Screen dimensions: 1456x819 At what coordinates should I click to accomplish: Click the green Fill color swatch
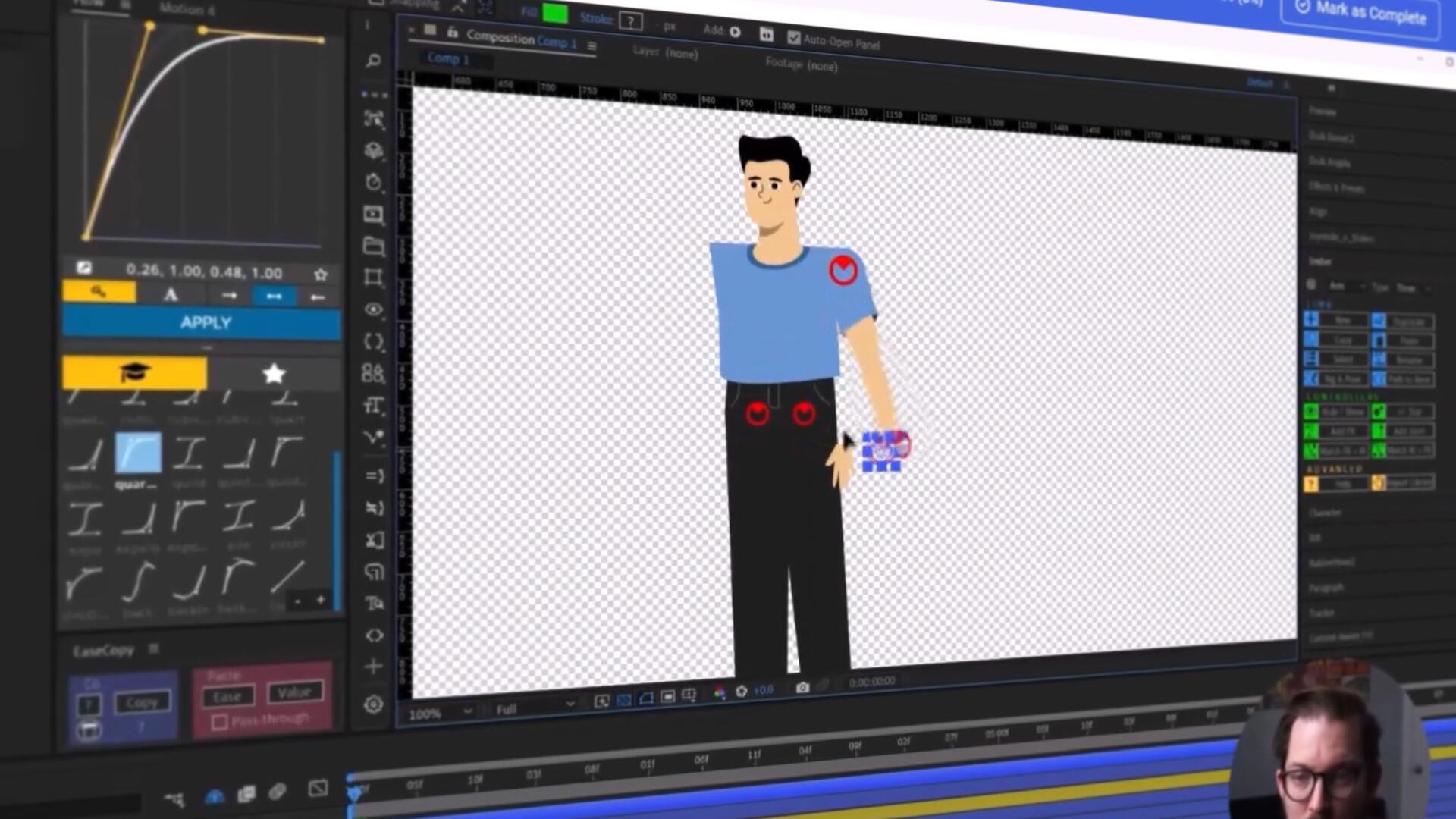click(x=554, y=13)
